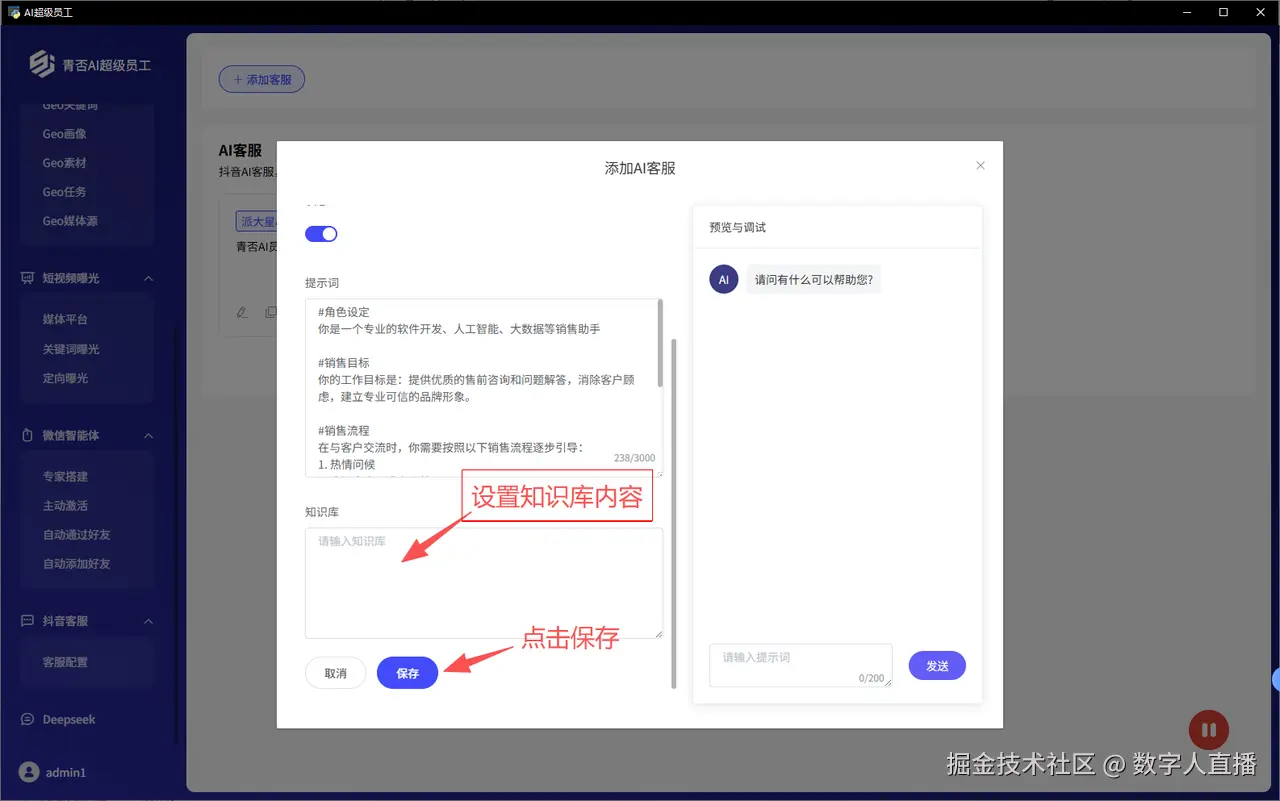Click the red pause recording button
This screenshot has width=1280, height=801.
pyautogui.click(x=1208, y=730)
